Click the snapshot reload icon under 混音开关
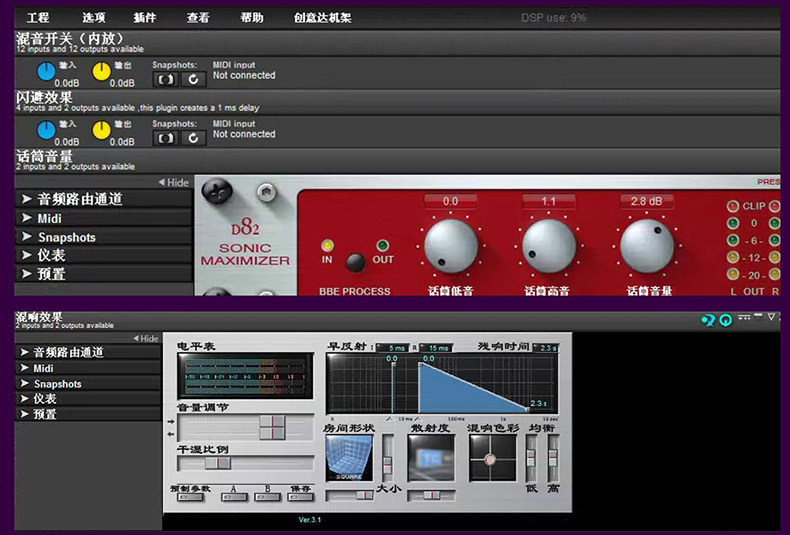Viewport: 790px width, 535px height. pyautogui.click(x=193, y=80)
